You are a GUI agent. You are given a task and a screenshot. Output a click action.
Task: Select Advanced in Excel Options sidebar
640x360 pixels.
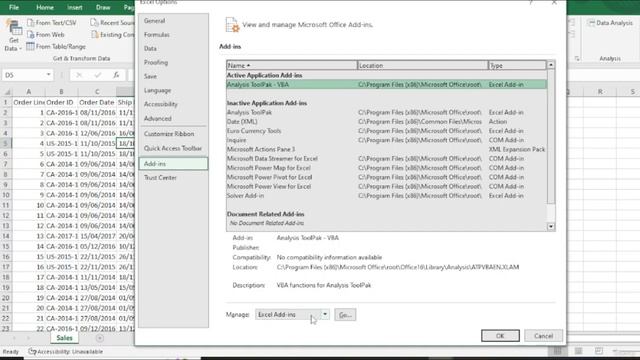pyautogui.click(x=173, y=118)
